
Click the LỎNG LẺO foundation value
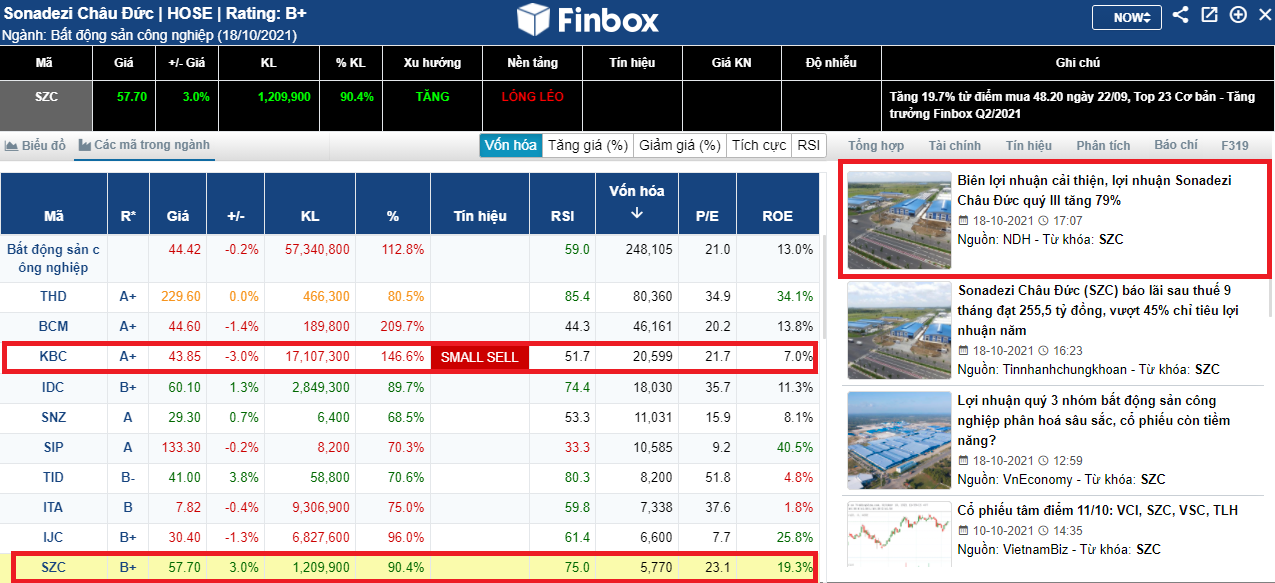tap(532, 97)
